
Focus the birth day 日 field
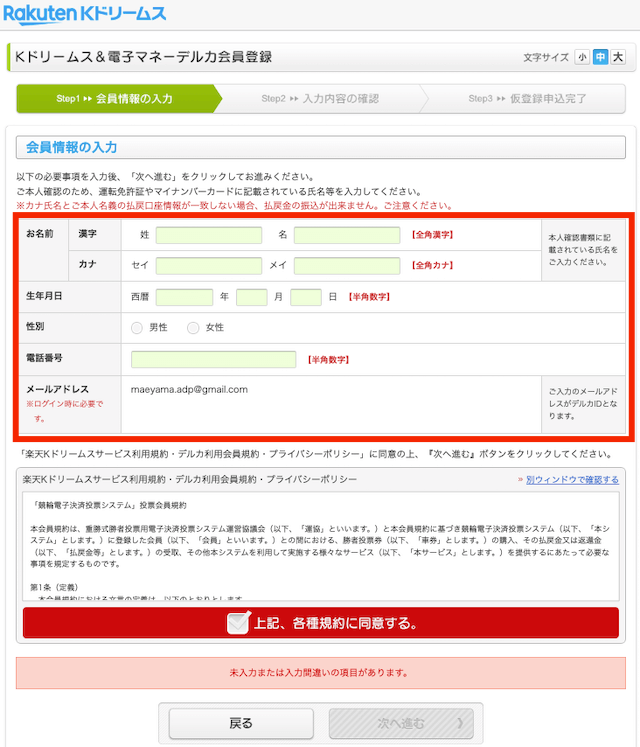[305, 297]
